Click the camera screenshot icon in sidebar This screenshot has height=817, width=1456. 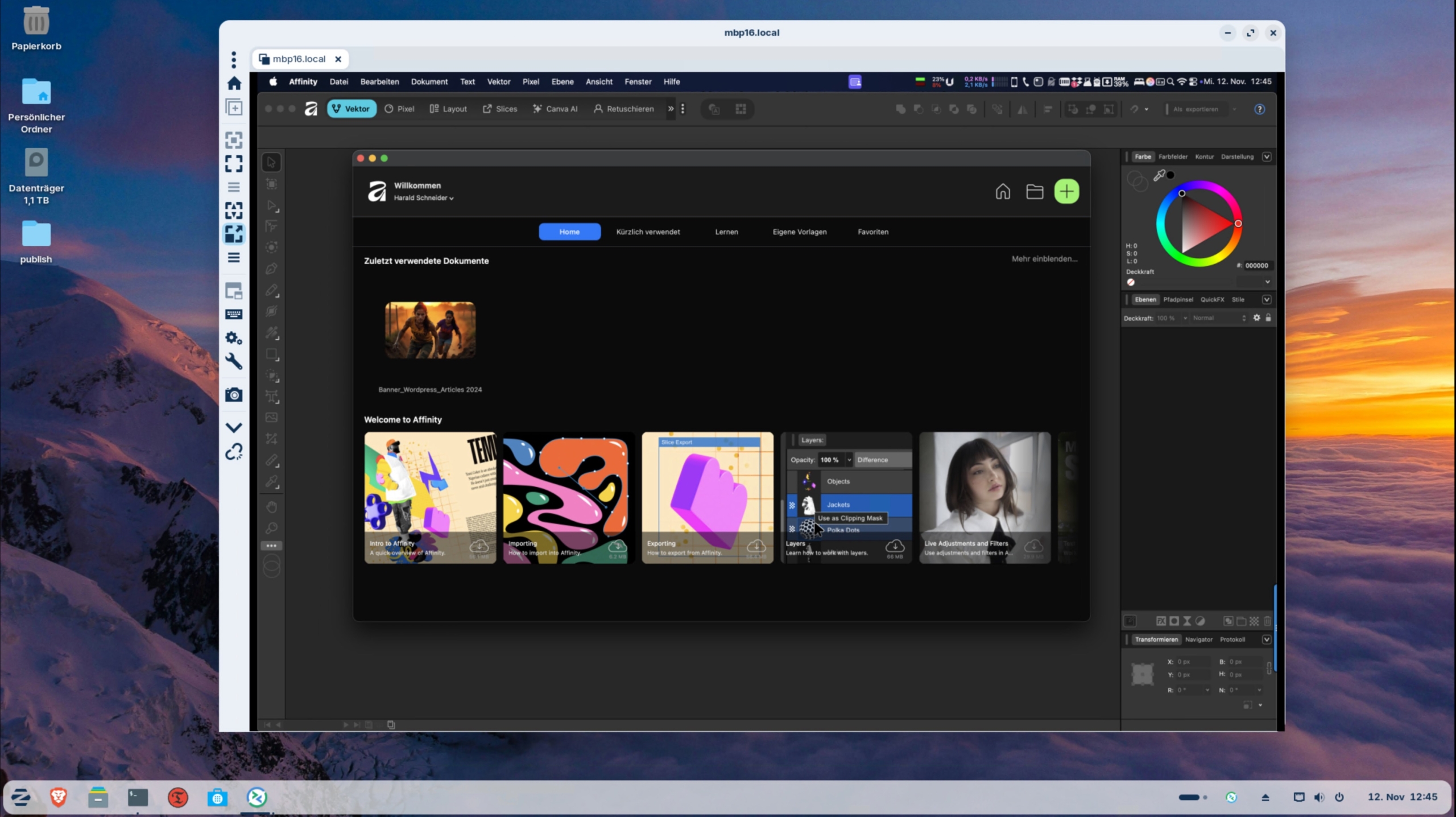tap(234, 395)
